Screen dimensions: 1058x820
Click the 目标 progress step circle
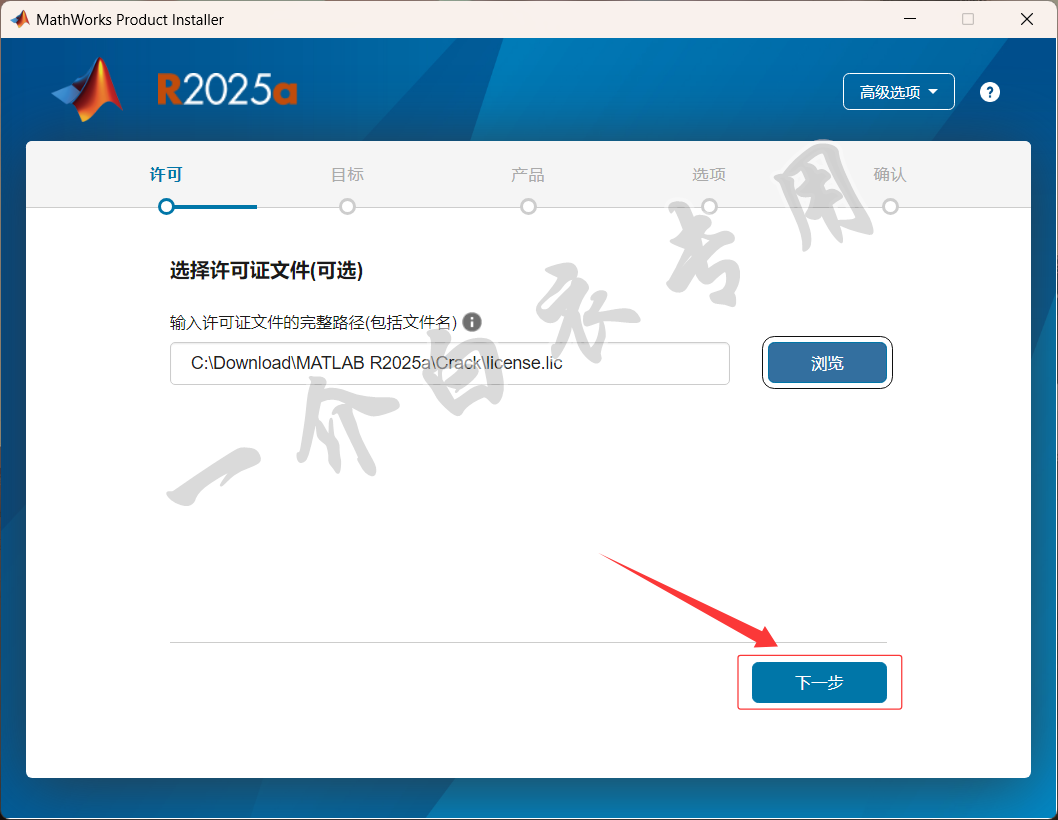pyautogui.click(x=347, y=207)
